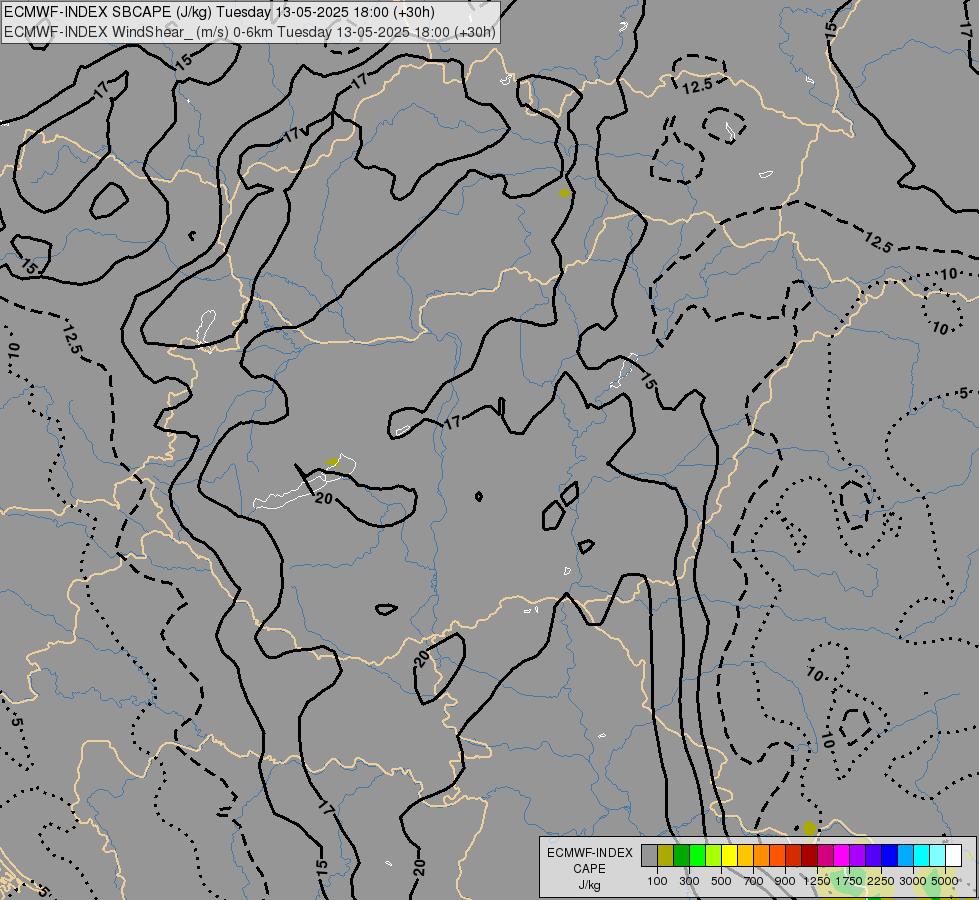Select the red-orange CAPE legend swatch
The image size is (979, 900).
778,855
